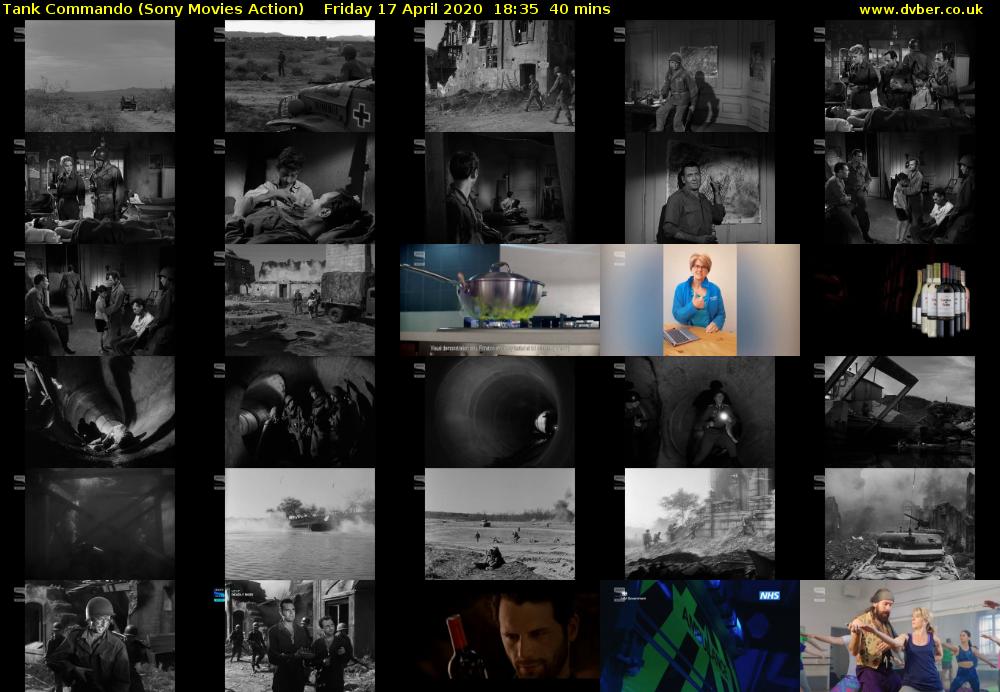The height and width of the screenshot is (692, 1000).
Task: Select the empty circular tunnel thumbnail
Action: point(499,412)
